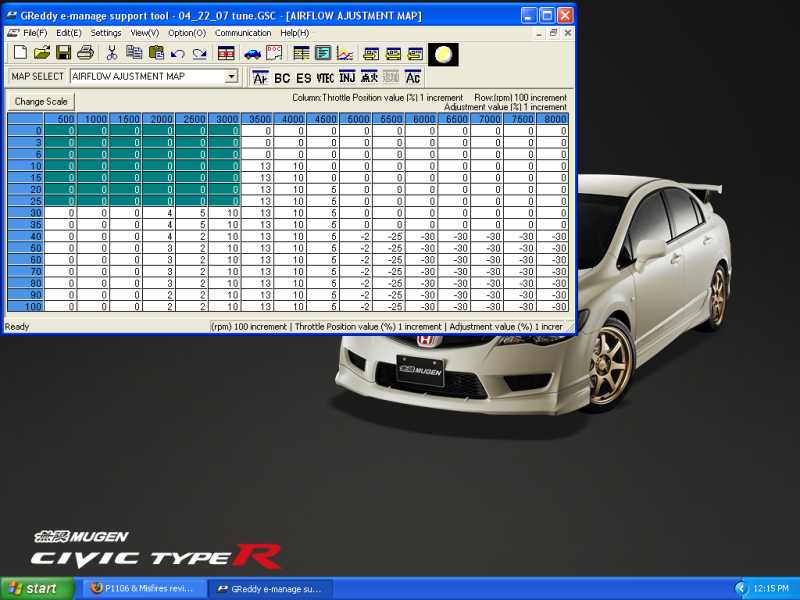Select the VTEC map button

tap(325, 77)
